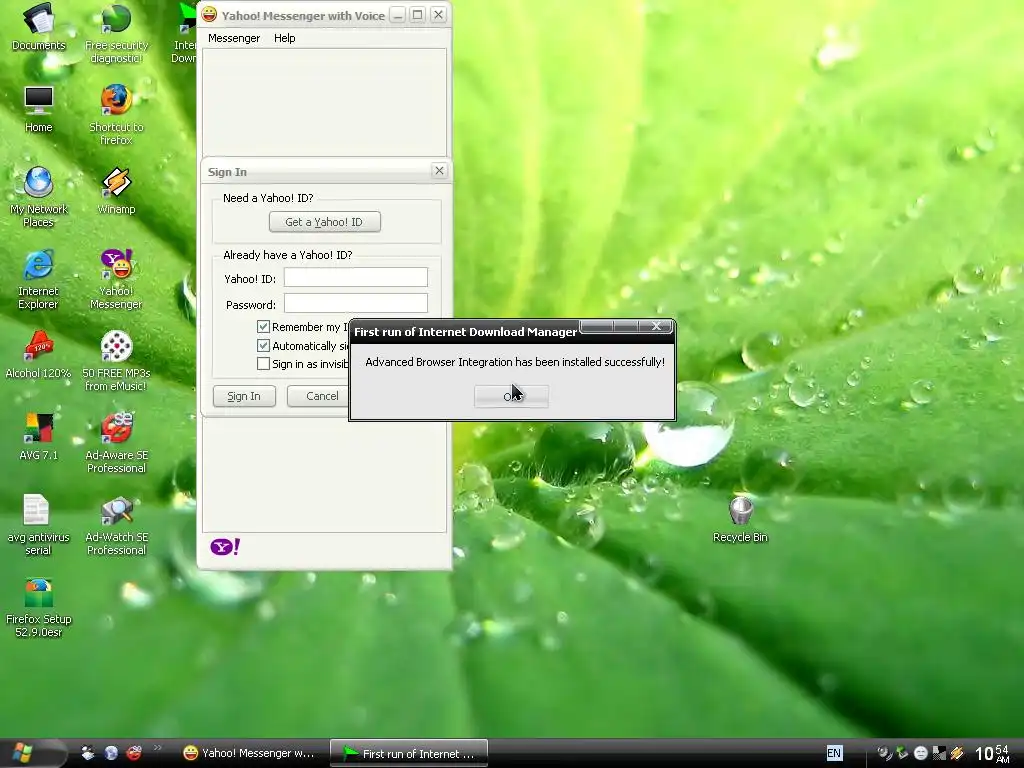
Task: Select the Home computer desktop icon
Action: pos(39,109)
